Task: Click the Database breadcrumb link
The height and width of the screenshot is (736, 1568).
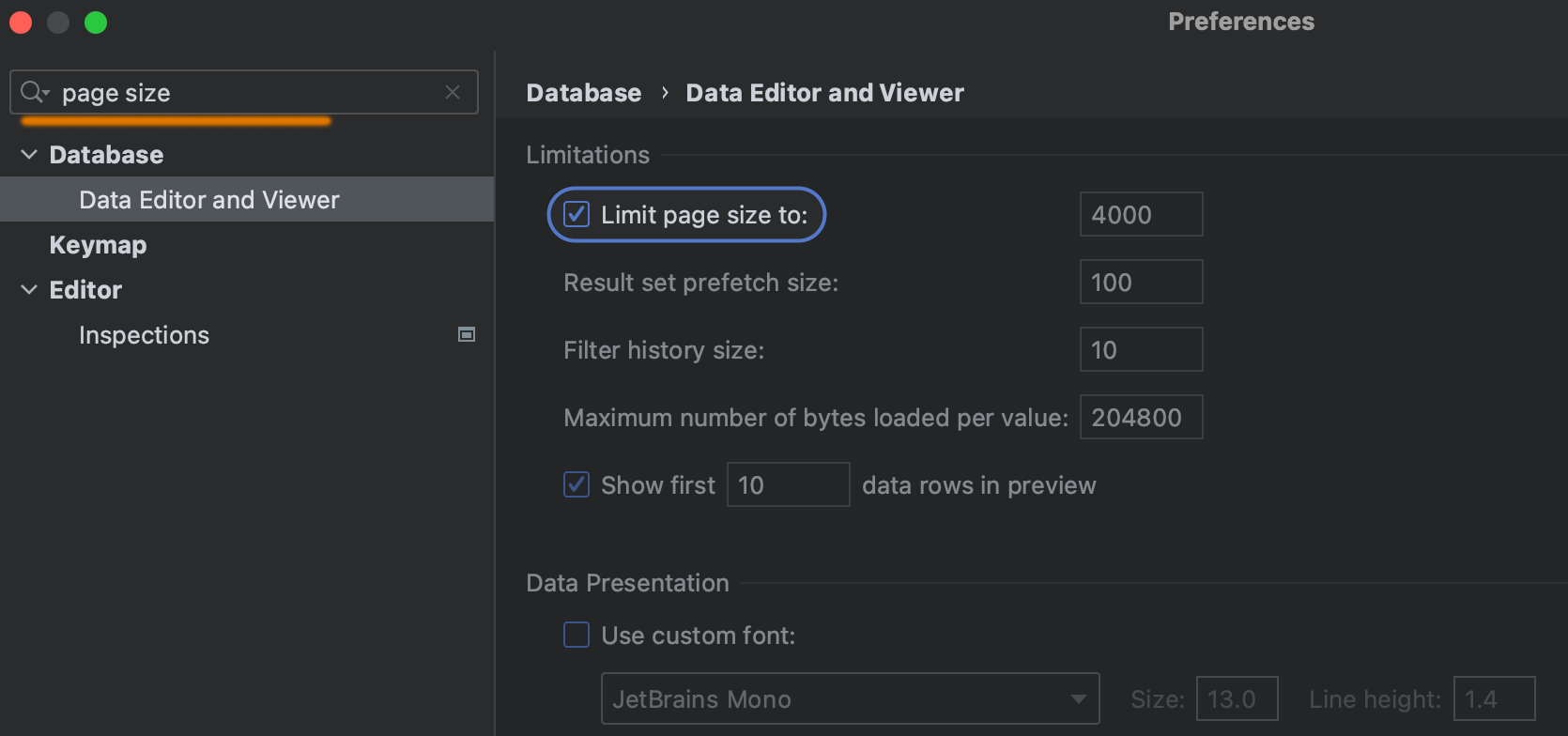Action: tap(584, 93)
